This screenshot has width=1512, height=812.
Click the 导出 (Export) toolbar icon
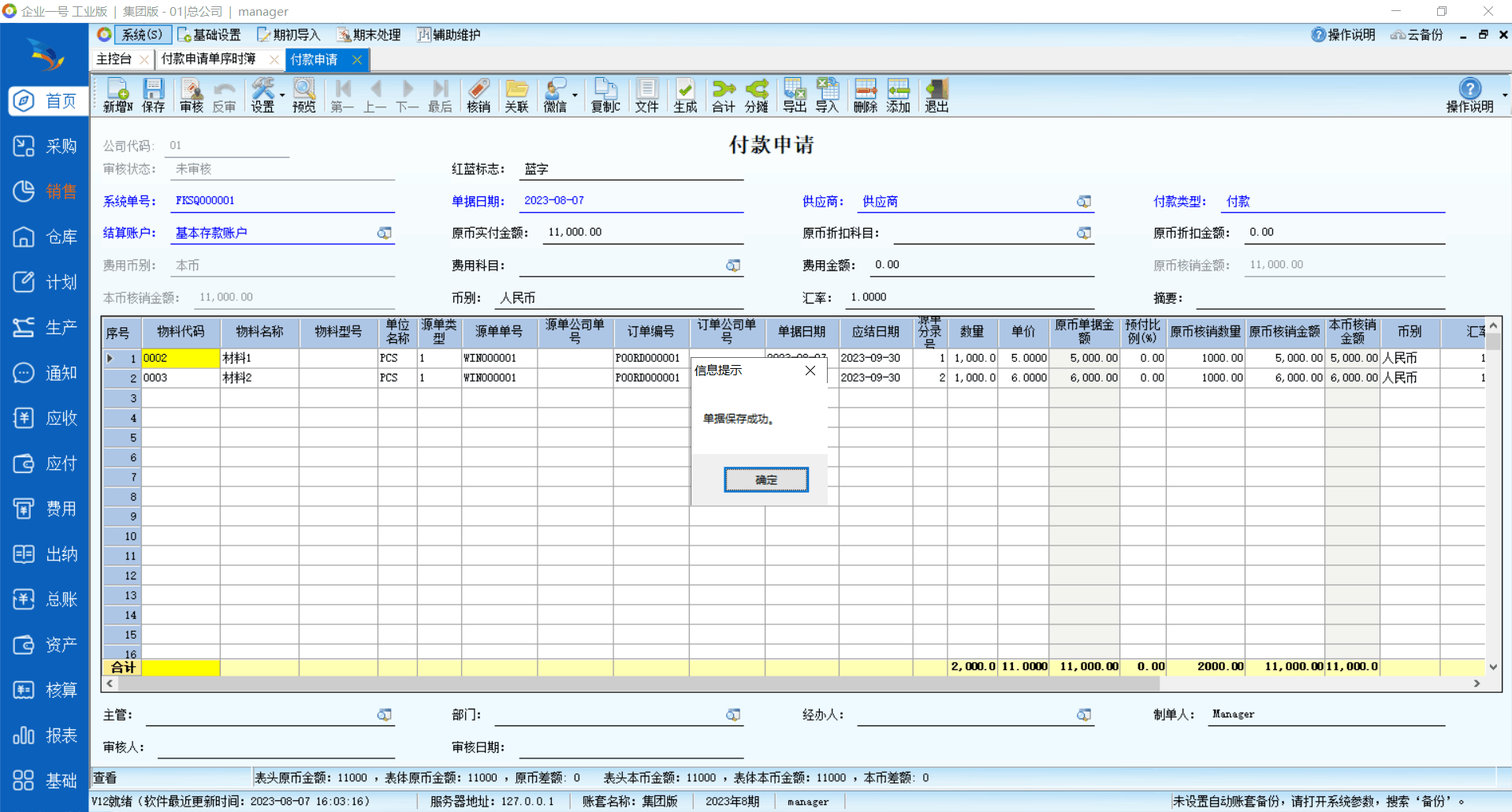point(794,95)
